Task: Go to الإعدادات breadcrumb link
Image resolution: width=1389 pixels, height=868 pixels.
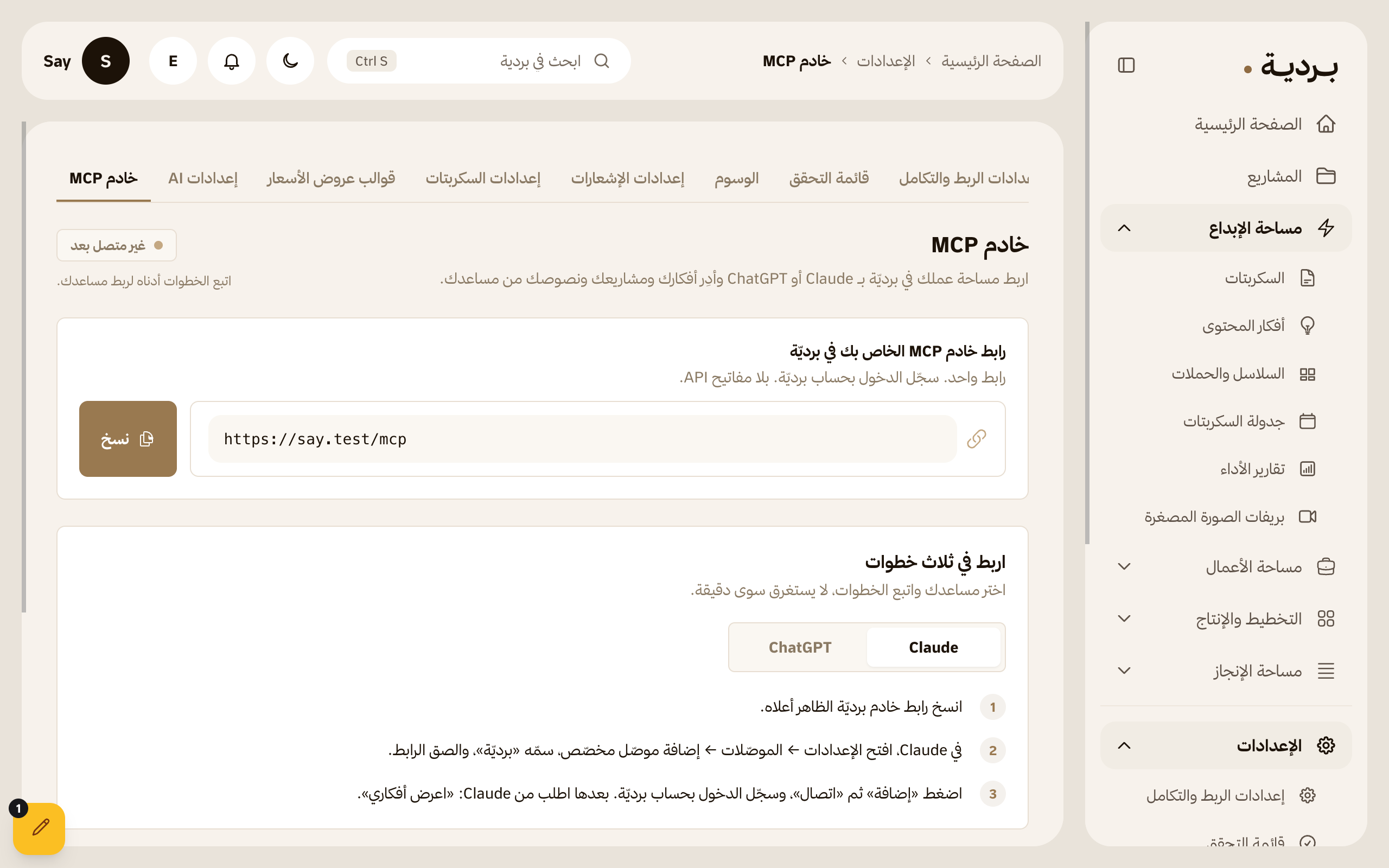Action: 885,61
